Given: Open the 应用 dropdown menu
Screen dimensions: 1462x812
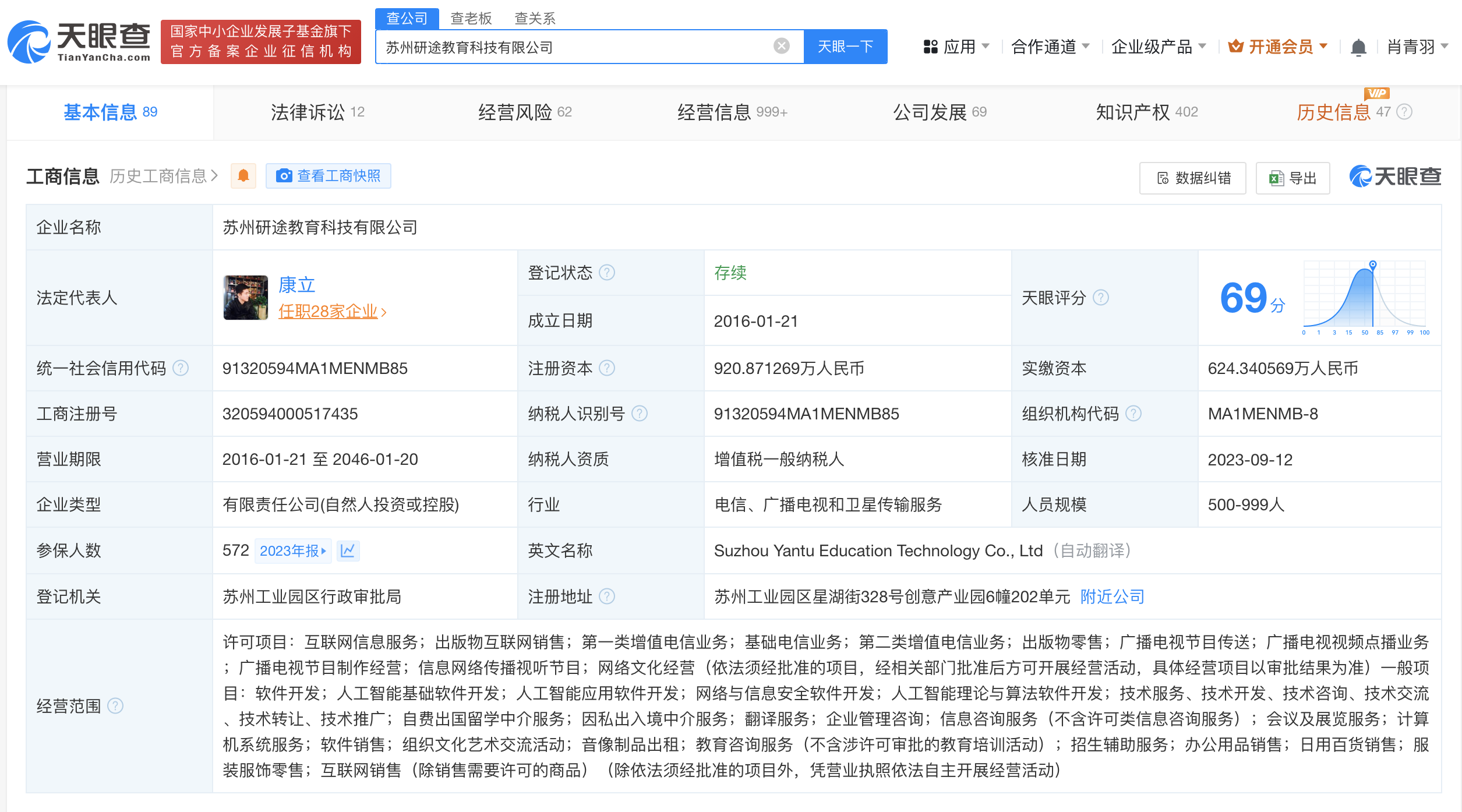Looking at the screenshot, I should [956, 47].
